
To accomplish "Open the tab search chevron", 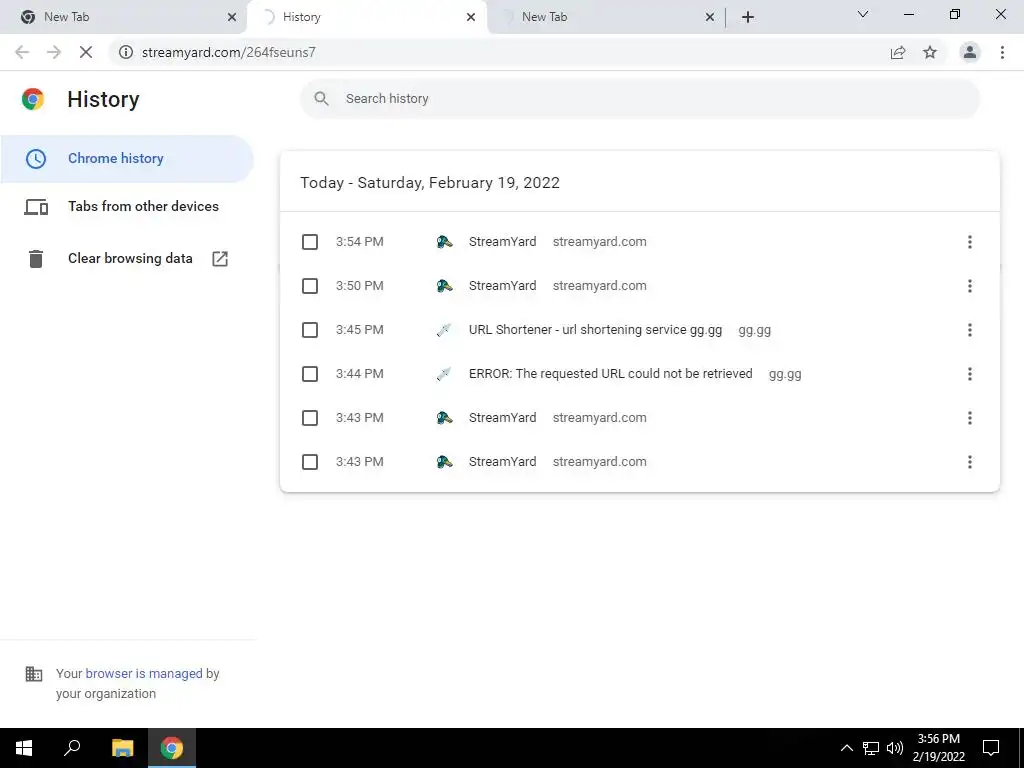I will (863, 14).
